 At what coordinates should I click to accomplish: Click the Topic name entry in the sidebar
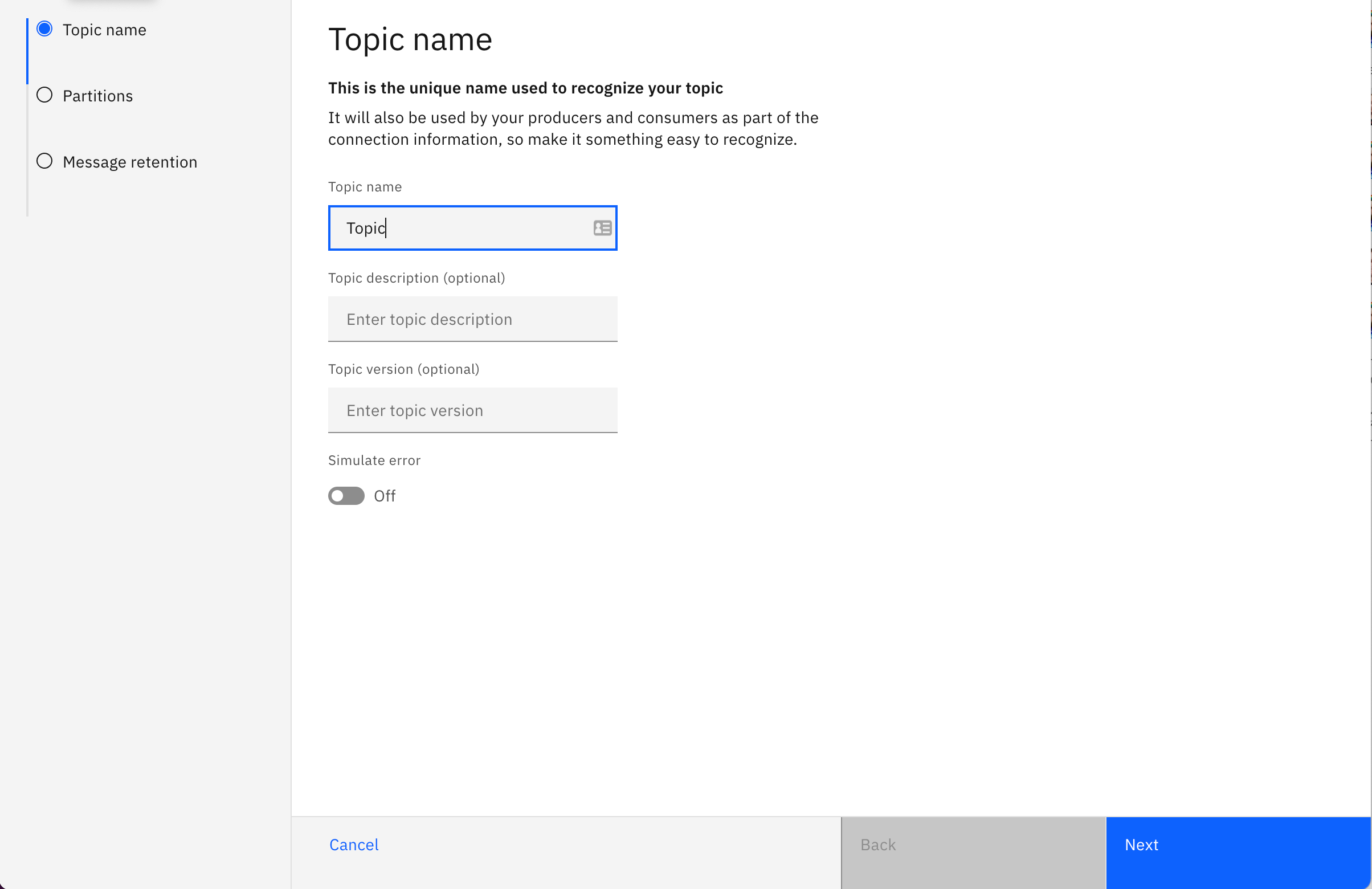coord(104,30)
